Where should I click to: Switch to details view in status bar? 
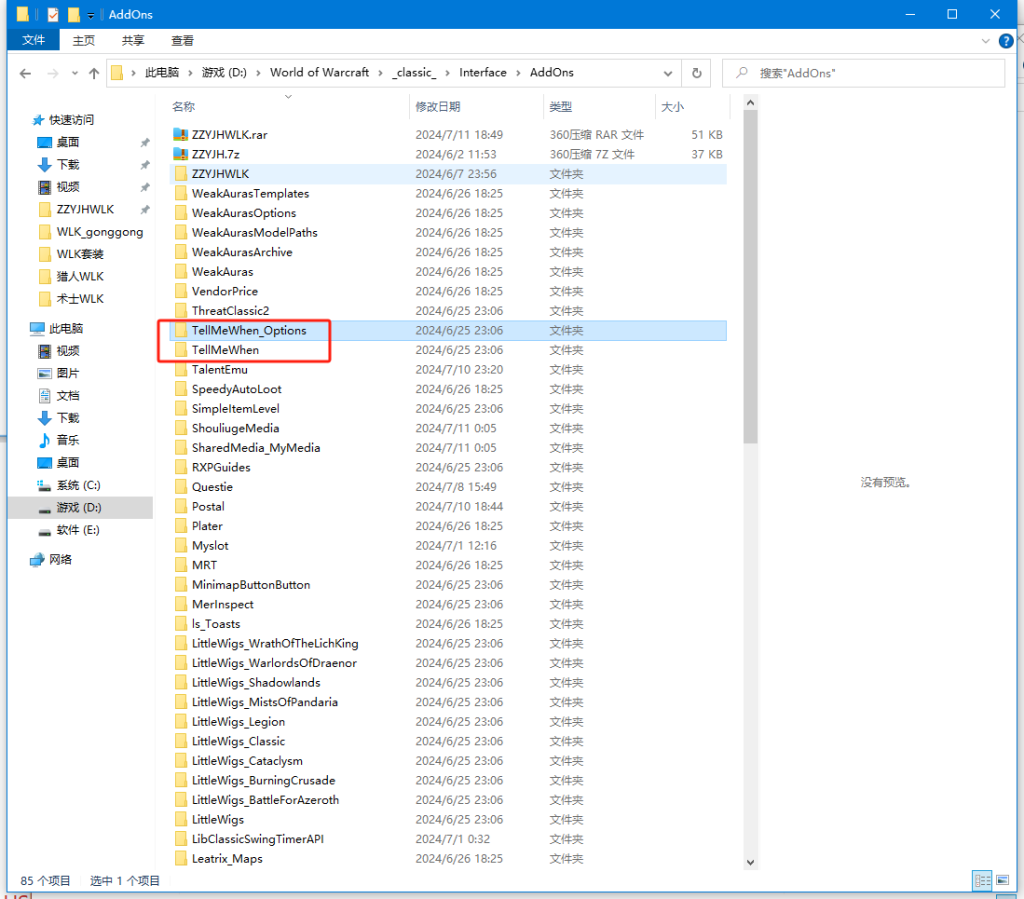[x=981, y=880]
